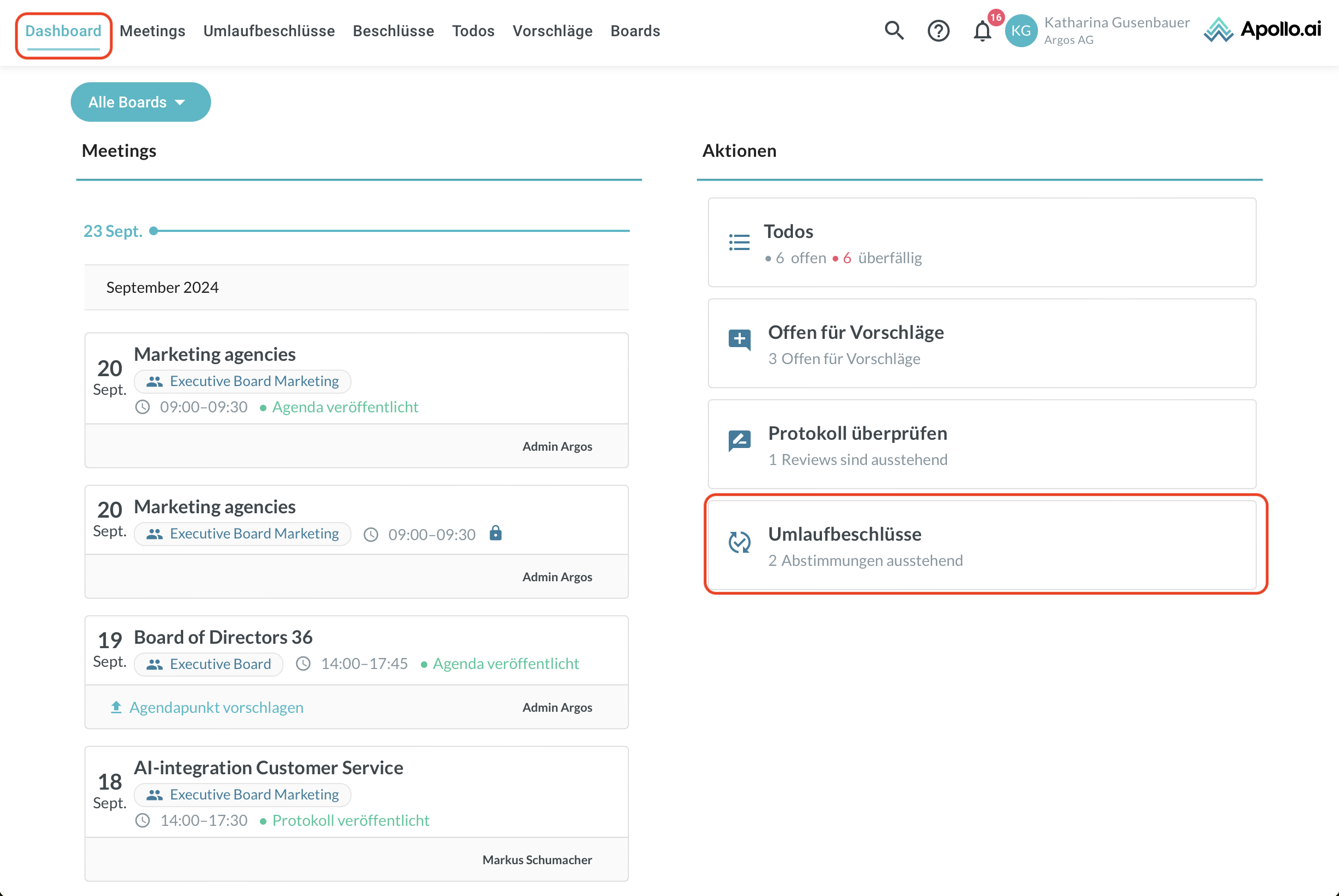This screenshot has height=896, width=1339.
Task: Open the AI-integration Customer Service meeting
Action: point(269,768)
